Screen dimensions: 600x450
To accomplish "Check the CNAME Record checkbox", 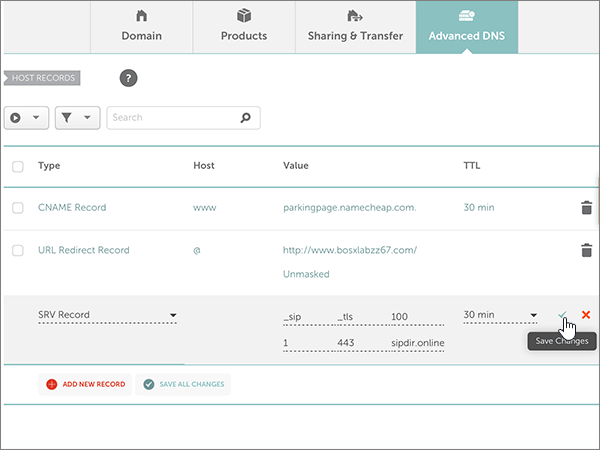I will pyautogui.click(x=18, y=208).
